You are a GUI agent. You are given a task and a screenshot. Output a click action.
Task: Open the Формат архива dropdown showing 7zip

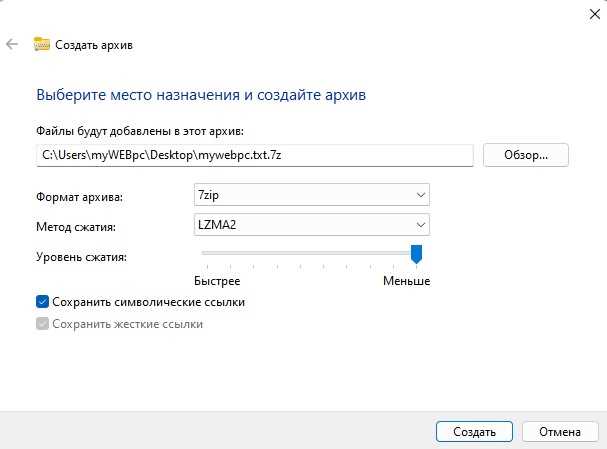312,195
